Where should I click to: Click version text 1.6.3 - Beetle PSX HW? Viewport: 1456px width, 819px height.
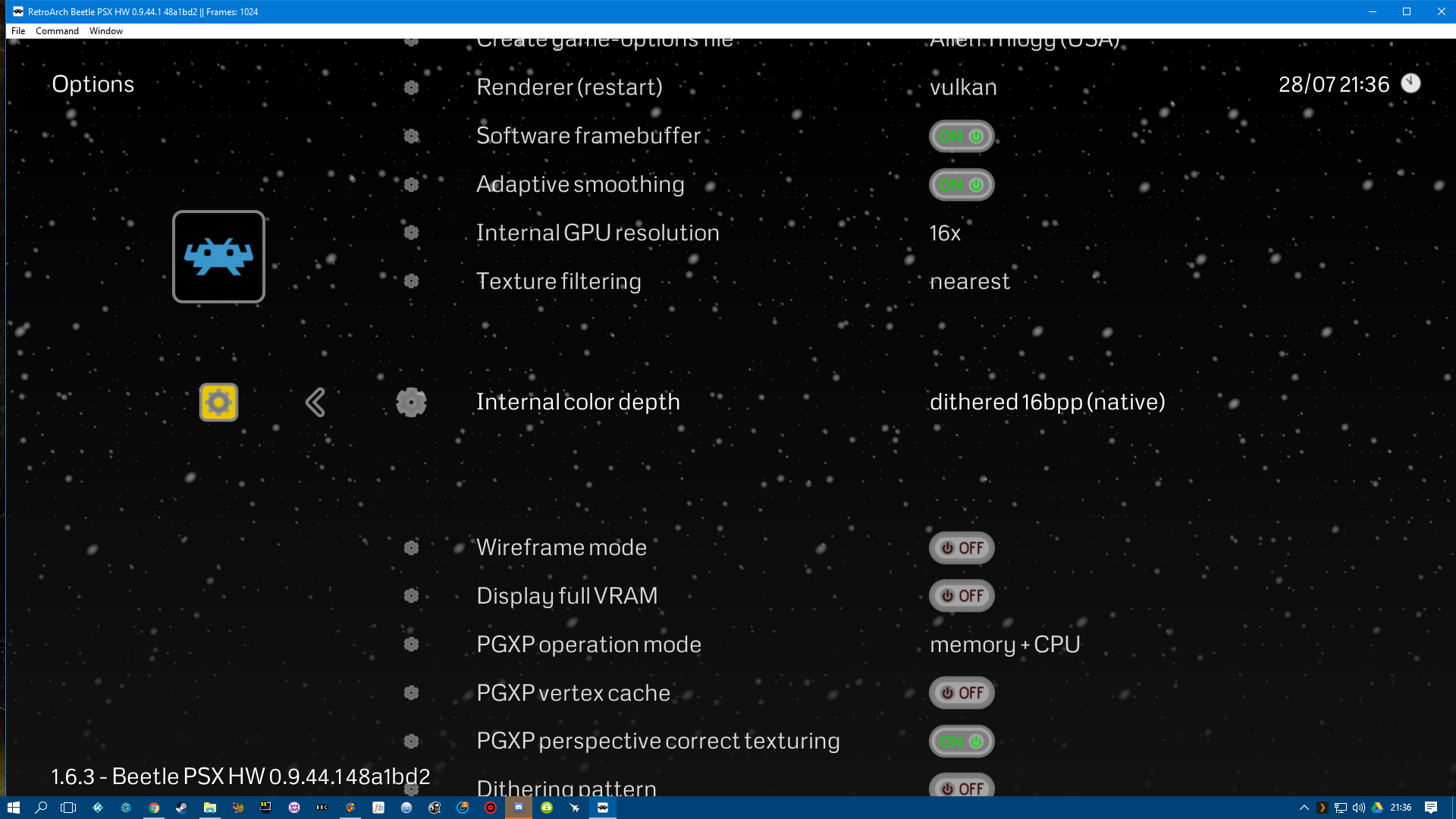[240, 777]
